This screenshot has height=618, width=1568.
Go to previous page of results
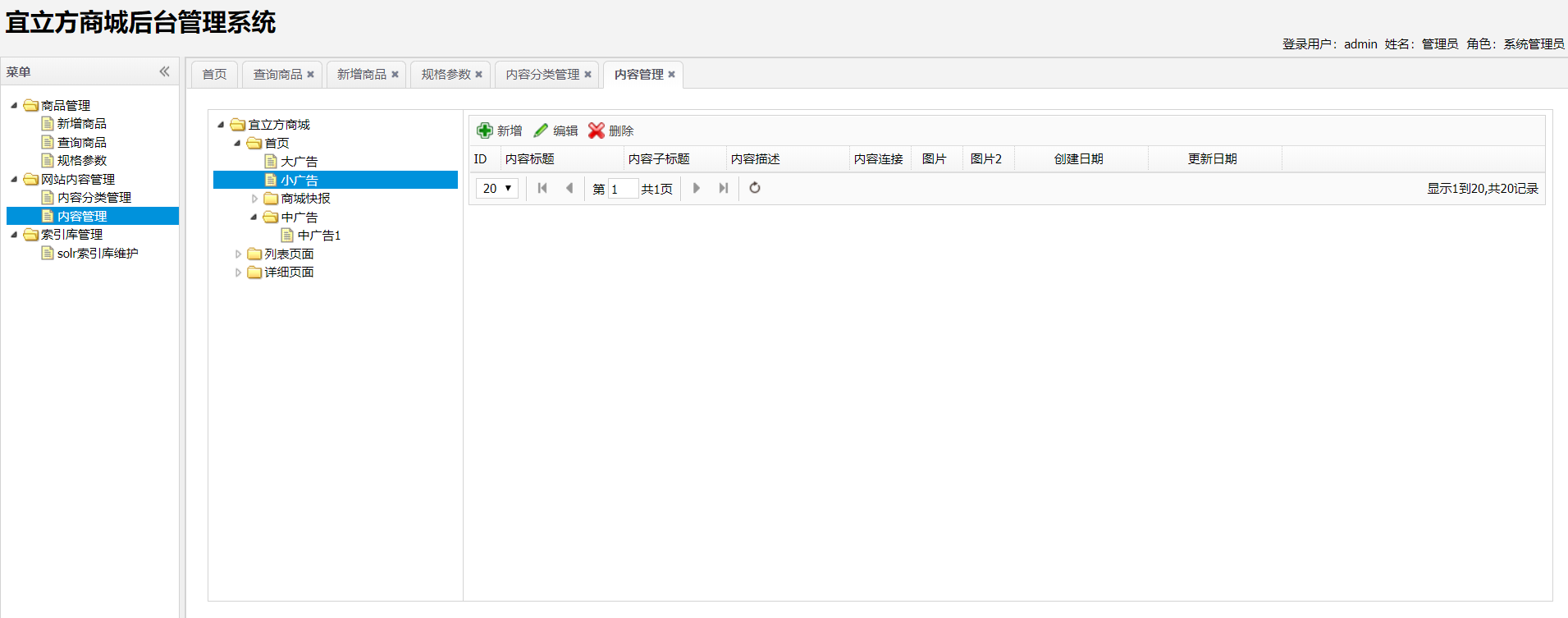tap(569, 188)
